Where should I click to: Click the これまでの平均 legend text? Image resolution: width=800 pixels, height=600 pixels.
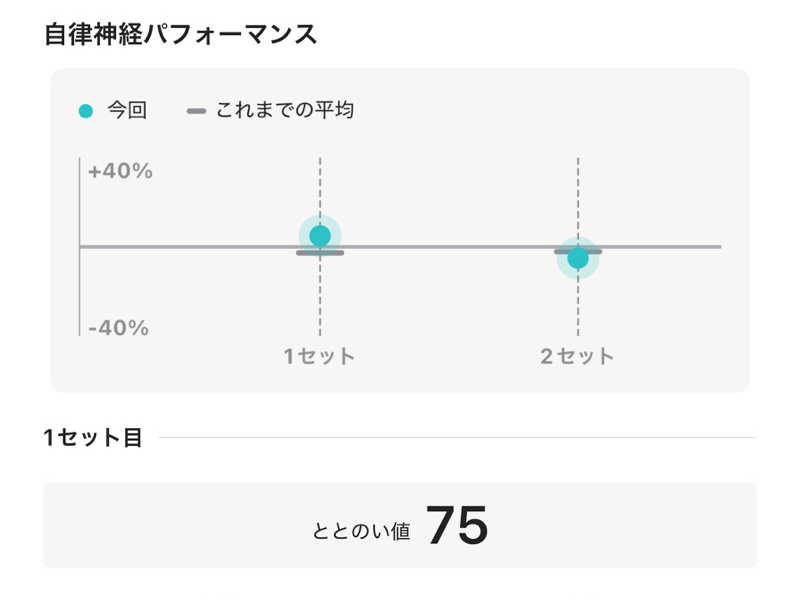tap(284, 111)
